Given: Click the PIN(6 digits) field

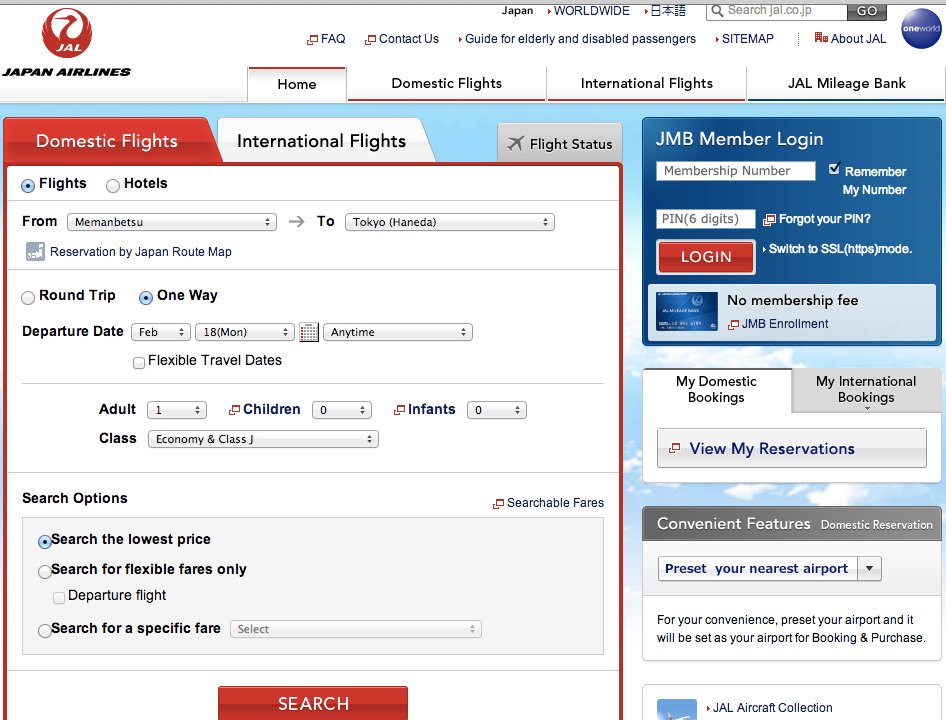Looking at the screenshot, I should (705, 218).
